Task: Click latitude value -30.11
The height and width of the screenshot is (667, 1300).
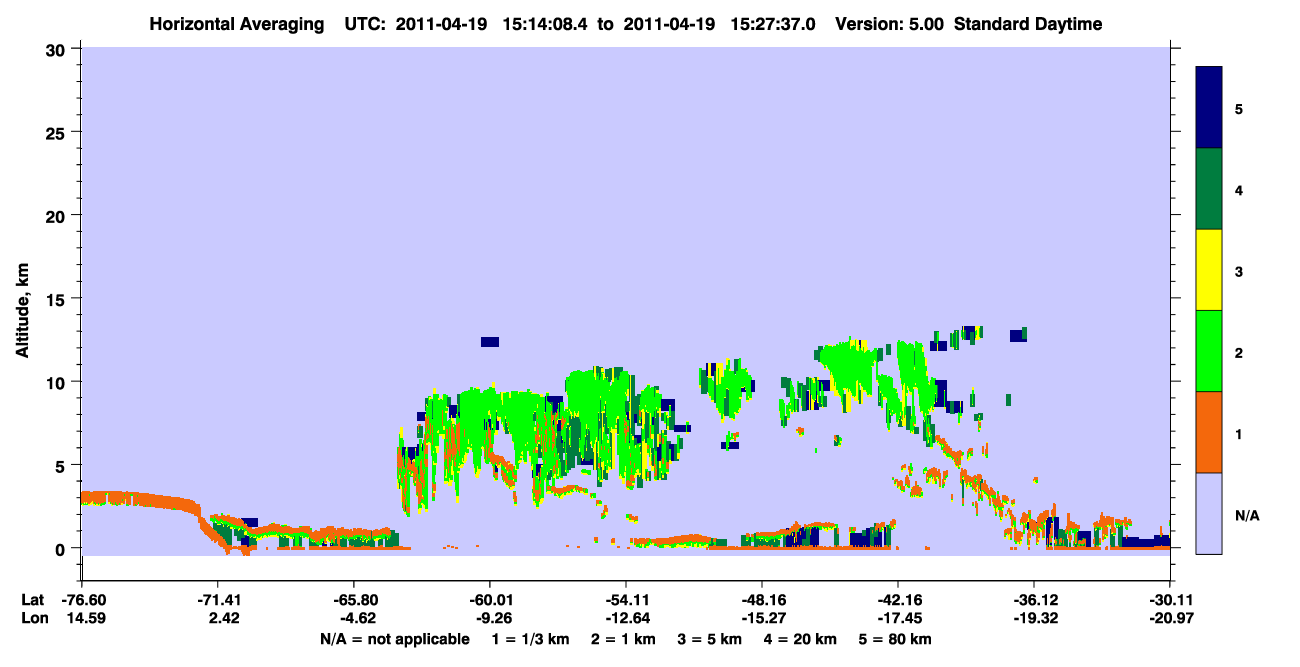Action: (1169, 600)
